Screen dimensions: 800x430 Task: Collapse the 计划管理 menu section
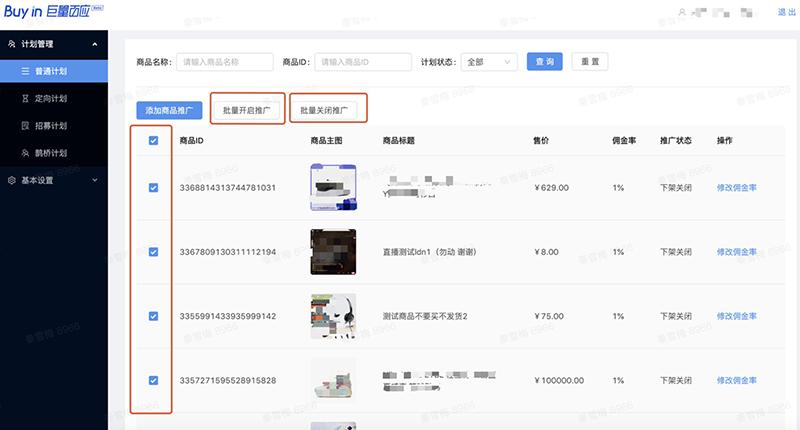click(x=94, y=44)
